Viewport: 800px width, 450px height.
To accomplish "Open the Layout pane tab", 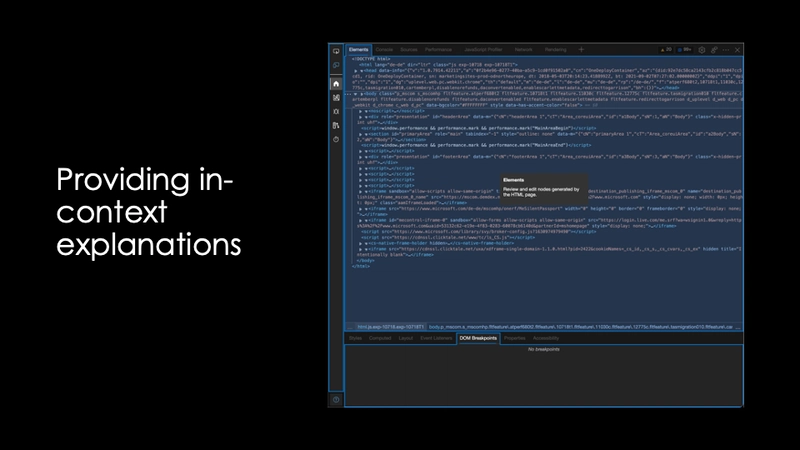I will tap(406, 338).
